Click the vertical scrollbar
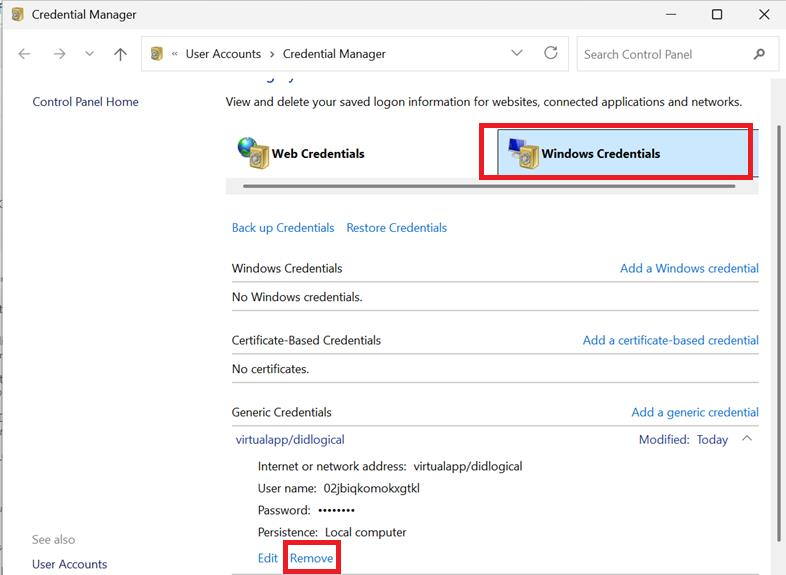 click(780, 333)
